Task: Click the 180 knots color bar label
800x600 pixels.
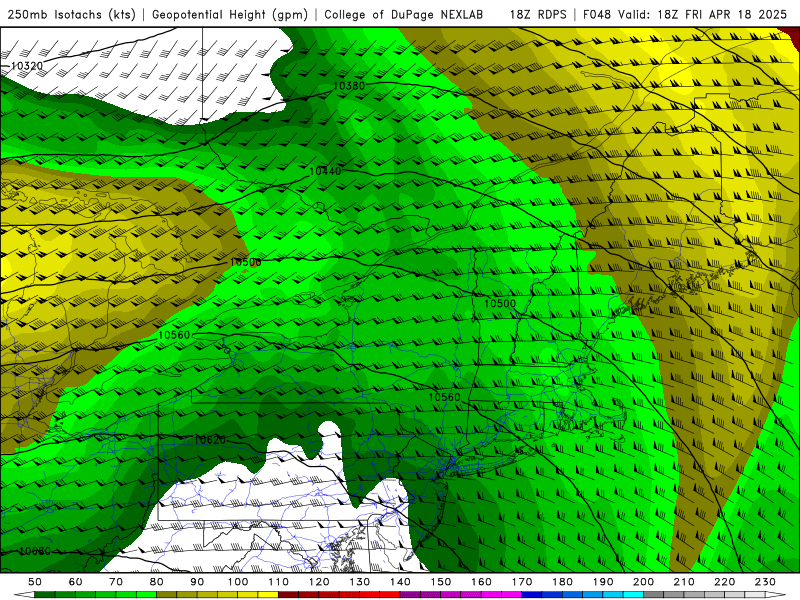Action: coord(562,582)
